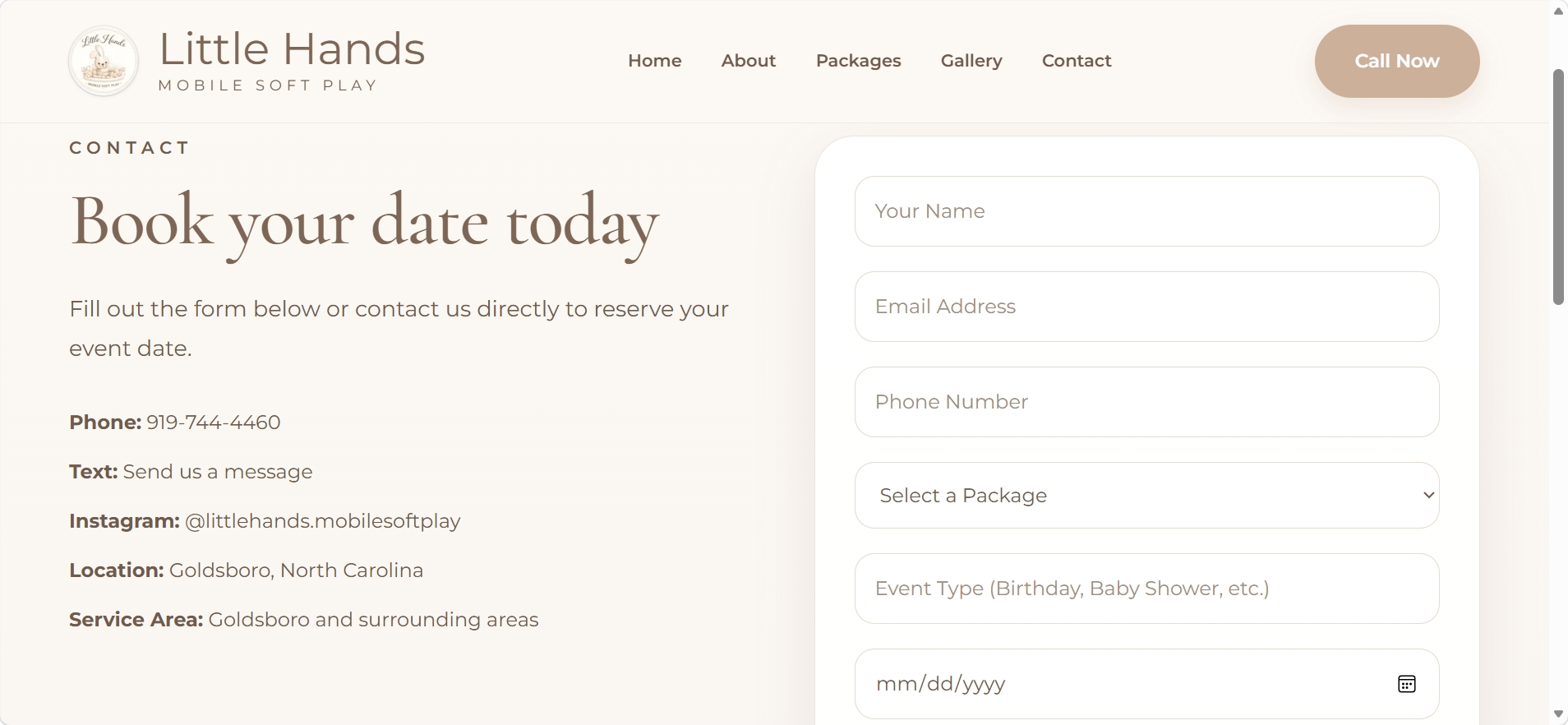1568x725 pixels.
Task: Select Contact in the navigation bar
Action: [x=1076, y=61]
